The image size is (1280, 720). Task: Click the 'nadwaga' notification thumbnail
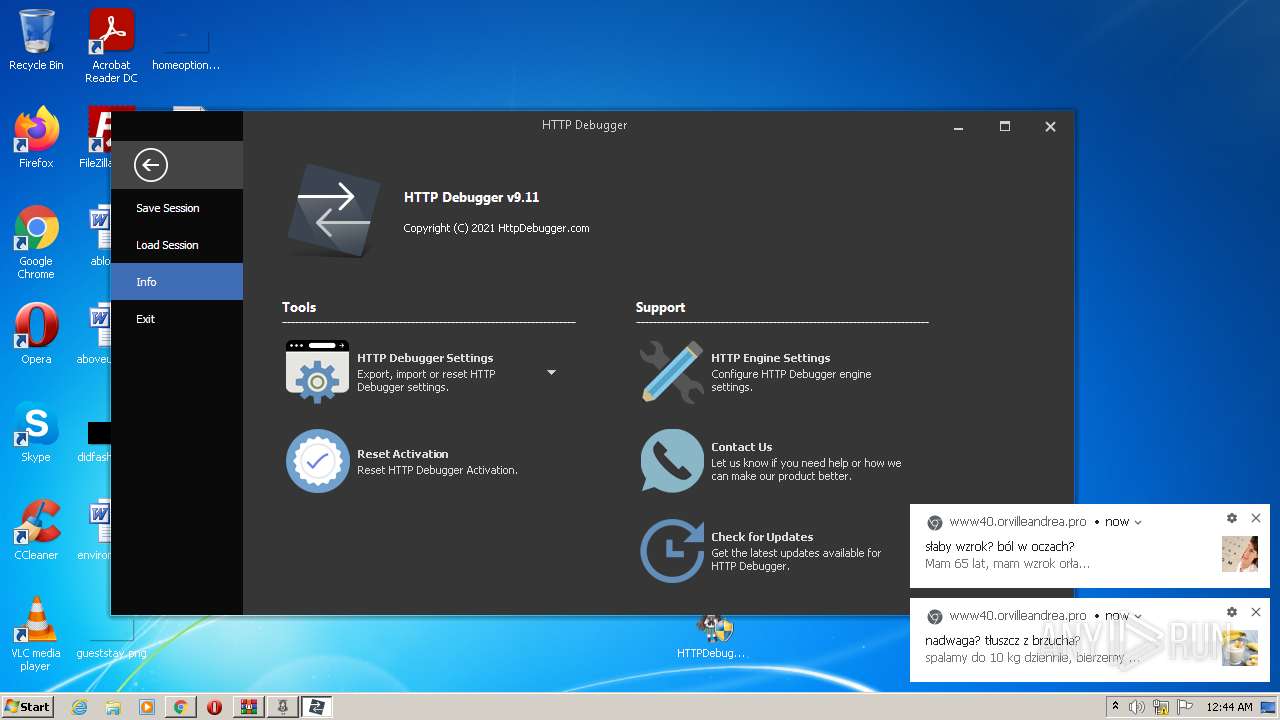(x=1240, y=648)
